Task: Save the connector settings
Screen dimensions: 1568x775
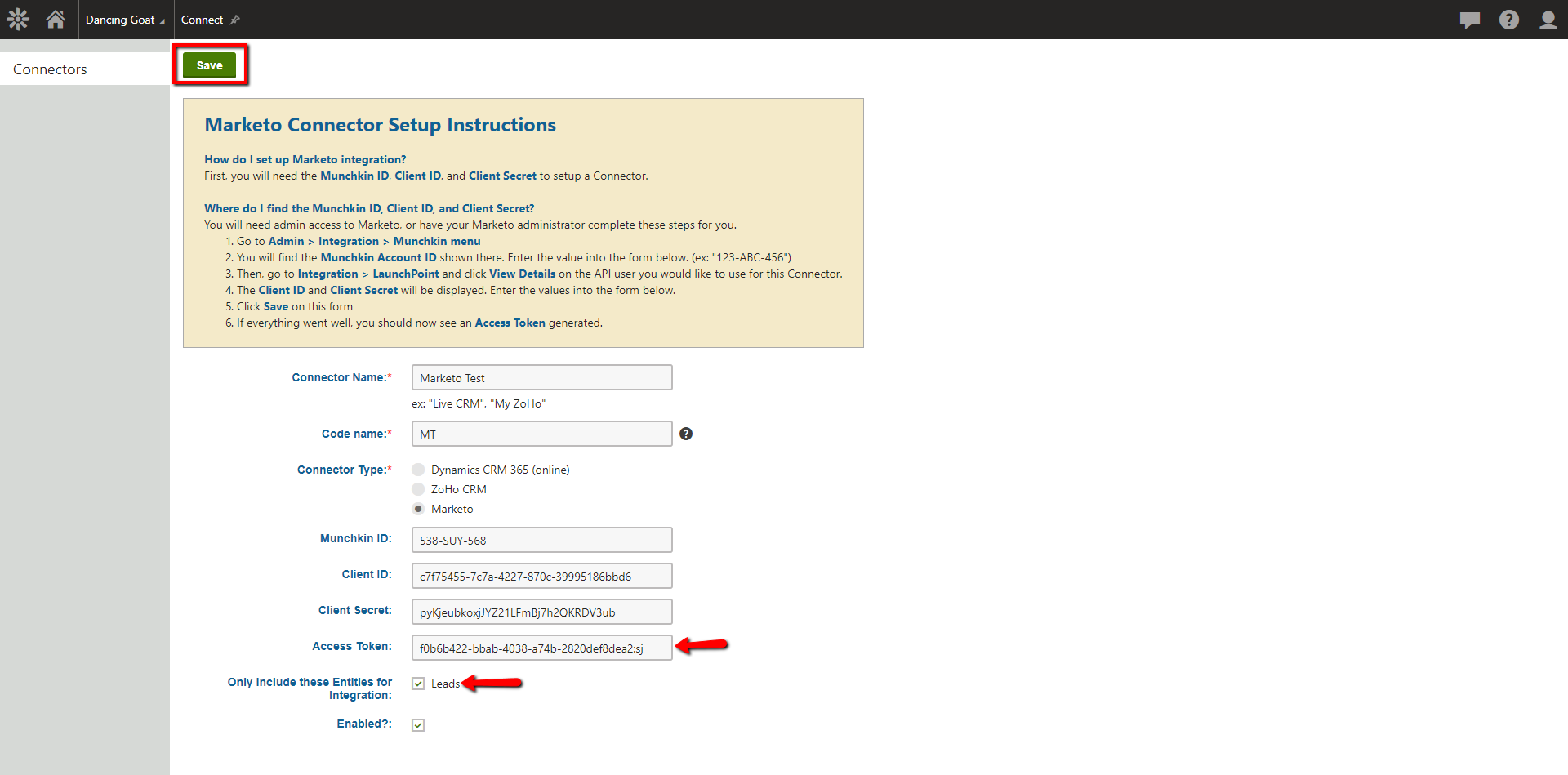Action: click(209, 65)
